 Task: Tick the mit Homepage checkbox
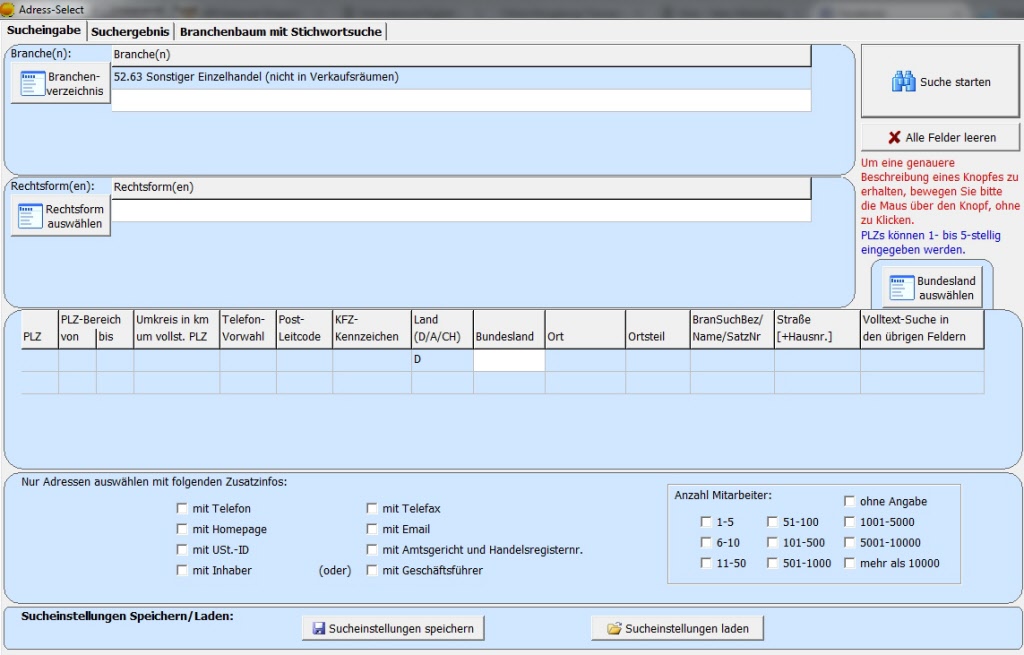click(x=182, y=529)
